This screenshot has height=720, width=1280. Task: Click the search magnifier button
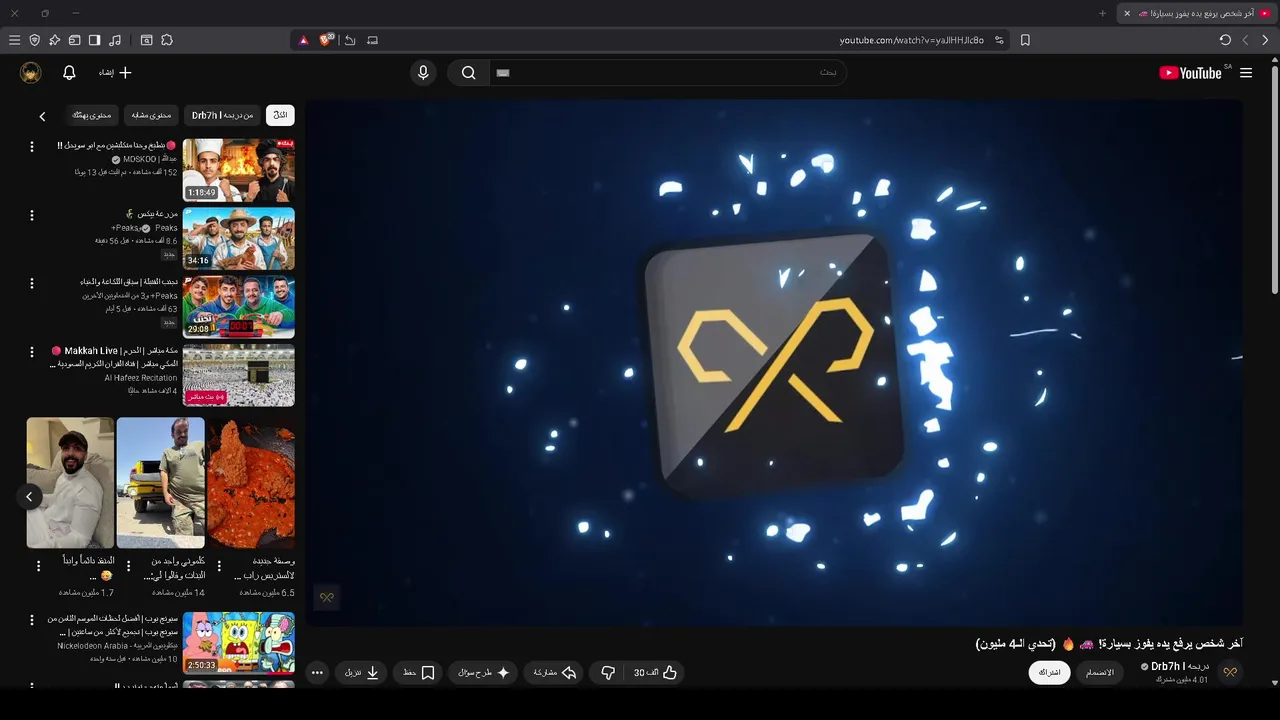[468, 73]
